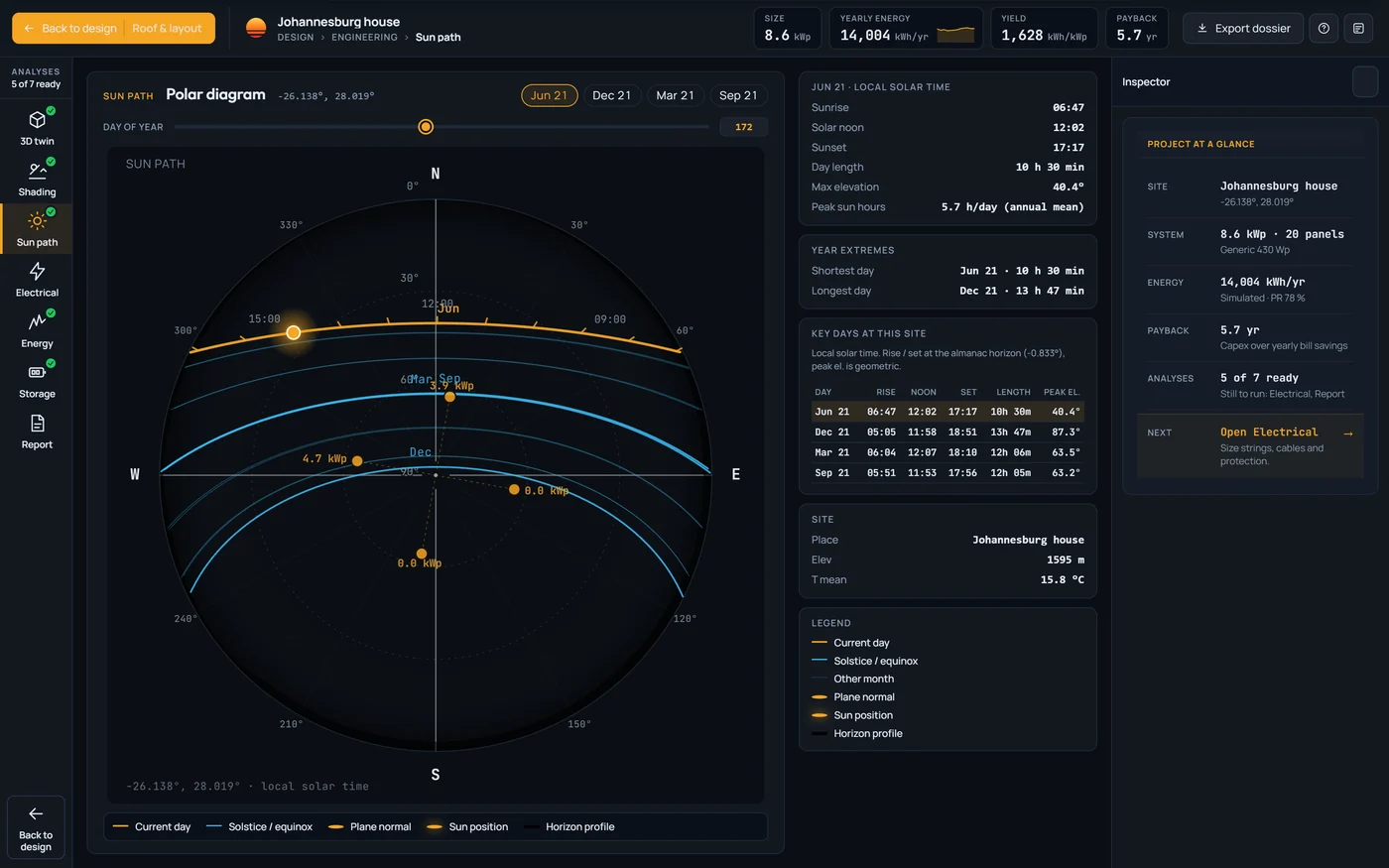Image resolution: width=1389 pixels, height=868 pixels.
Task: Open the Energy analysis
Action: [37, 329]
